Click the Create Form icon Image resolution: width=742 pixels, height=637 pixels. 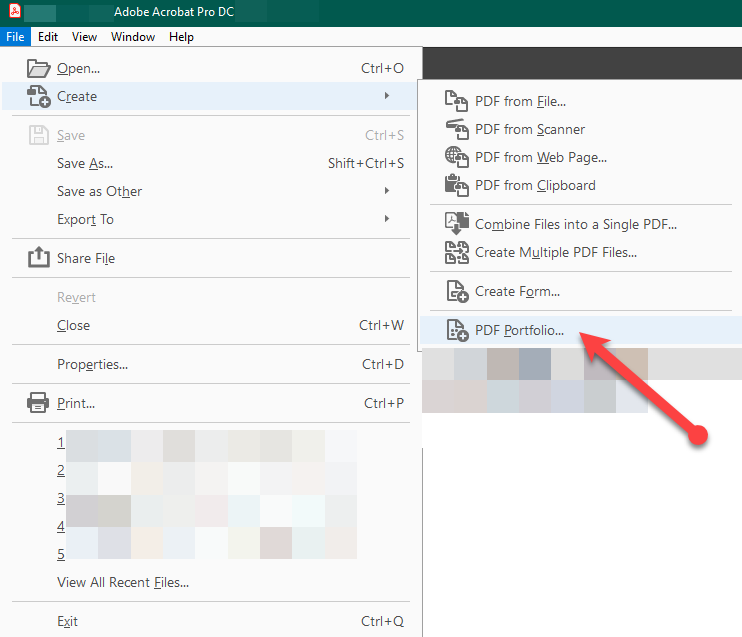[458, 291]
